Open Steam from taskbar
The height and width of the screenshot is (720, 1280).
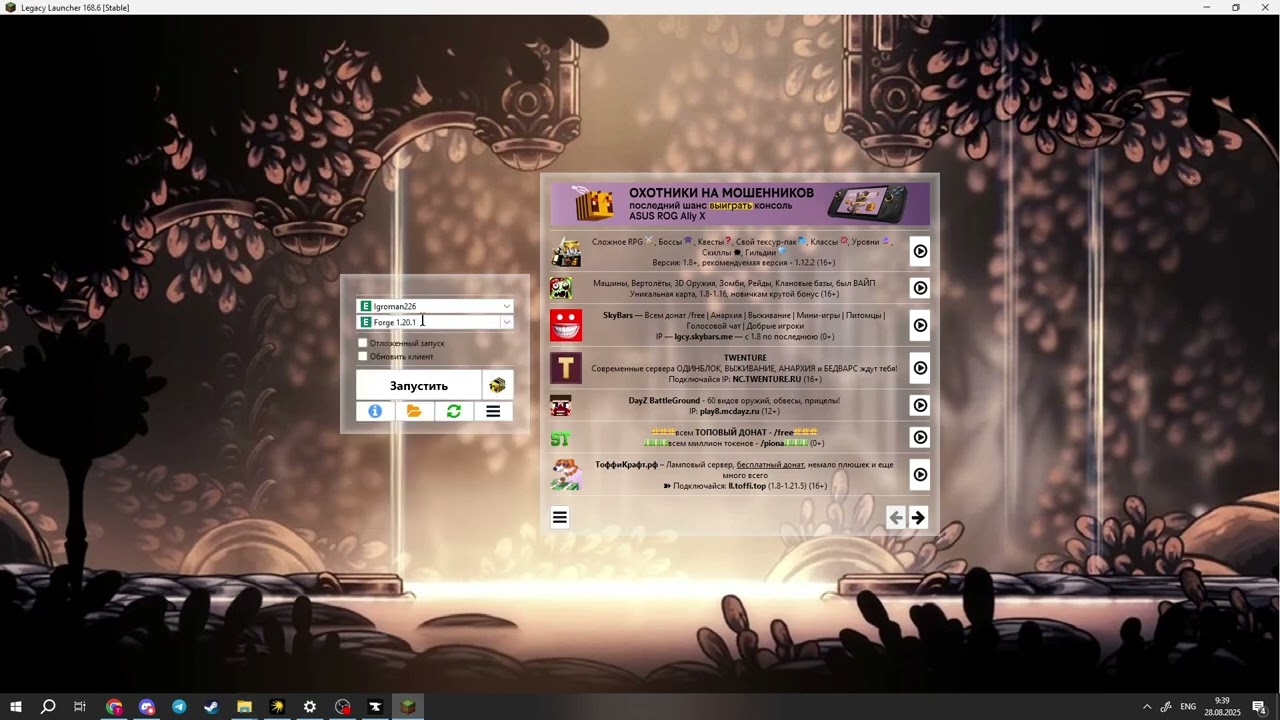click(x=211, y=707)
